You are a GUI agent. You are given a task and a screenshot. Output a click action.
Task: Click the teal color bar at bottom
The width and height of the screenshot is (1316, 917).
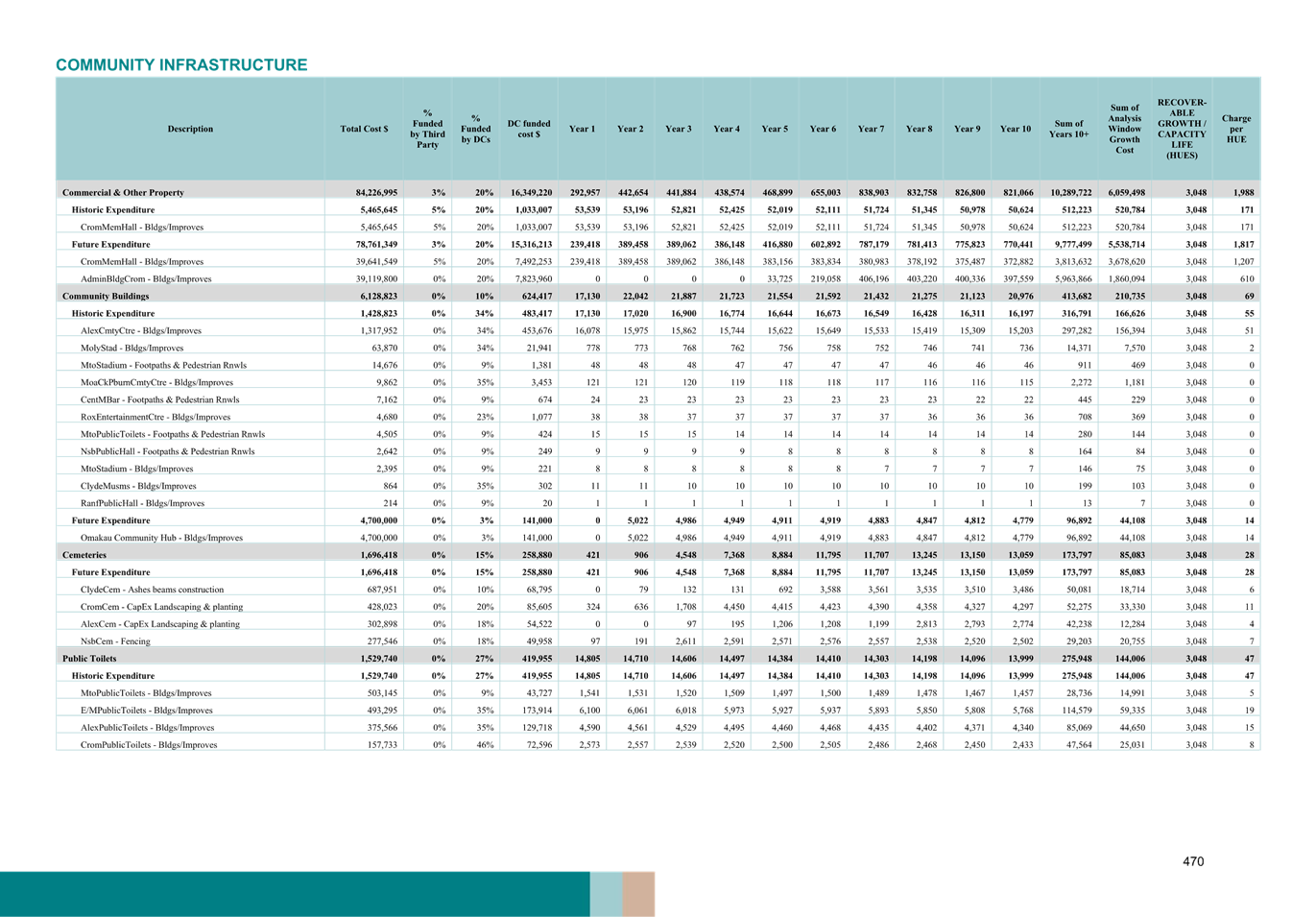(x=288, y=894)
